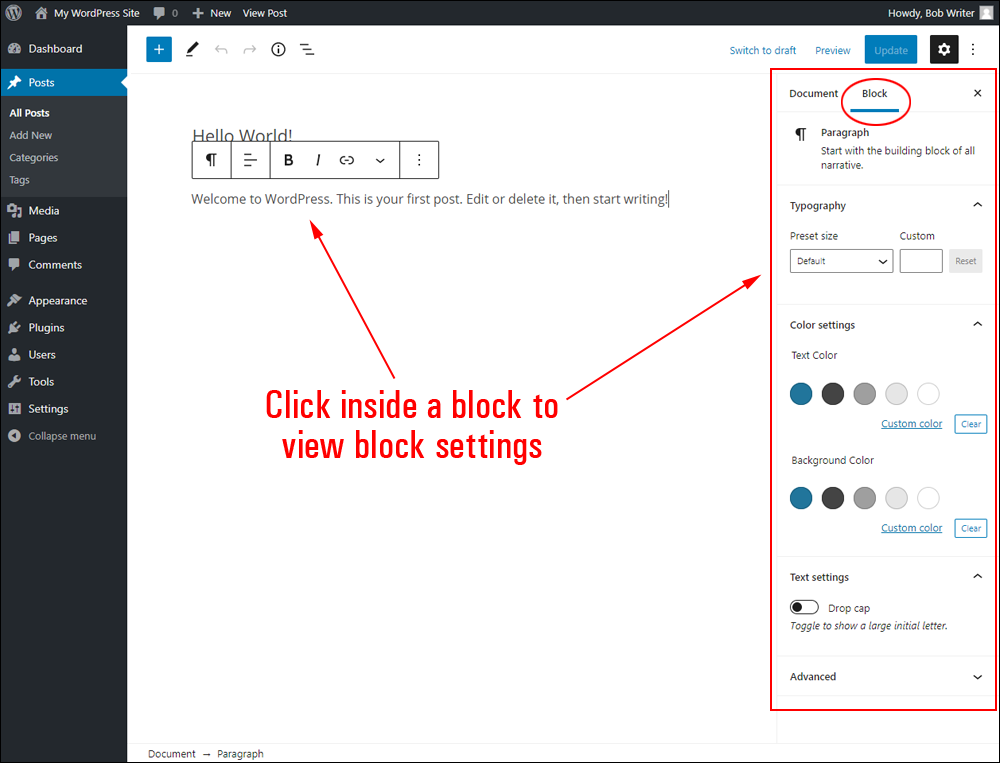This screenshot has width=1000, height=763.
Task: Click New in the admin bar
Action: pyautogui.click(x=212, y=13)
